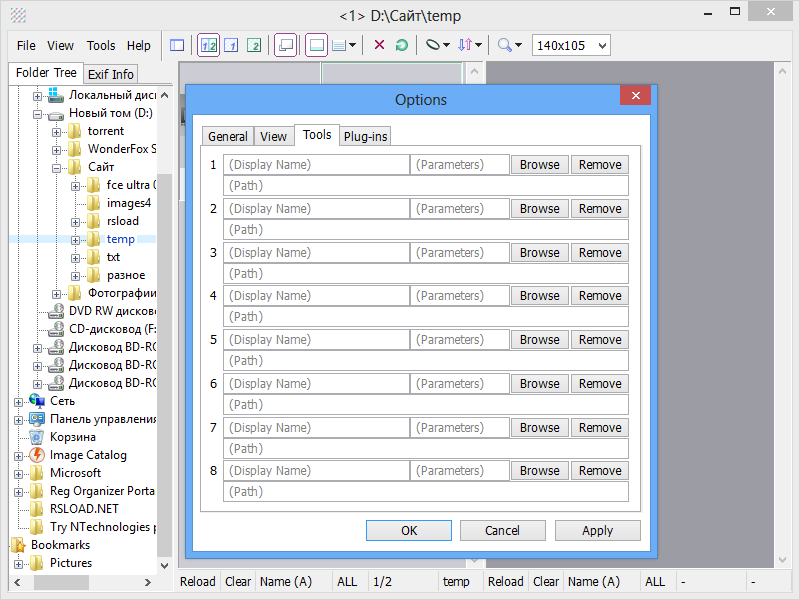
Task: Select RSLOAD.NET folder in tree
Action: [x=84, y=509]
